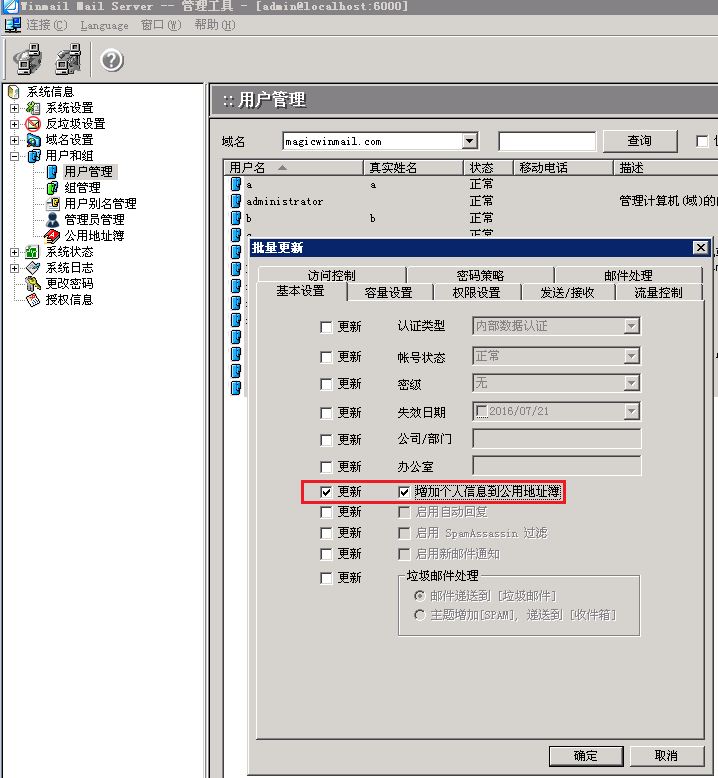Open the help question mark icon
Viewport: 718px width, 778px height.
click(x=112, y=61)
